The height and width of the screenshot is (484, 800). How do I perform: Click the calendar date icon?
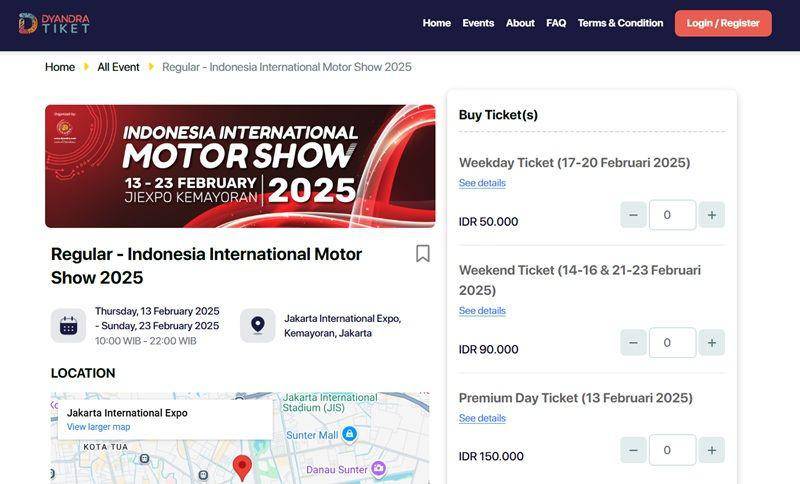(x=68, y=325)
